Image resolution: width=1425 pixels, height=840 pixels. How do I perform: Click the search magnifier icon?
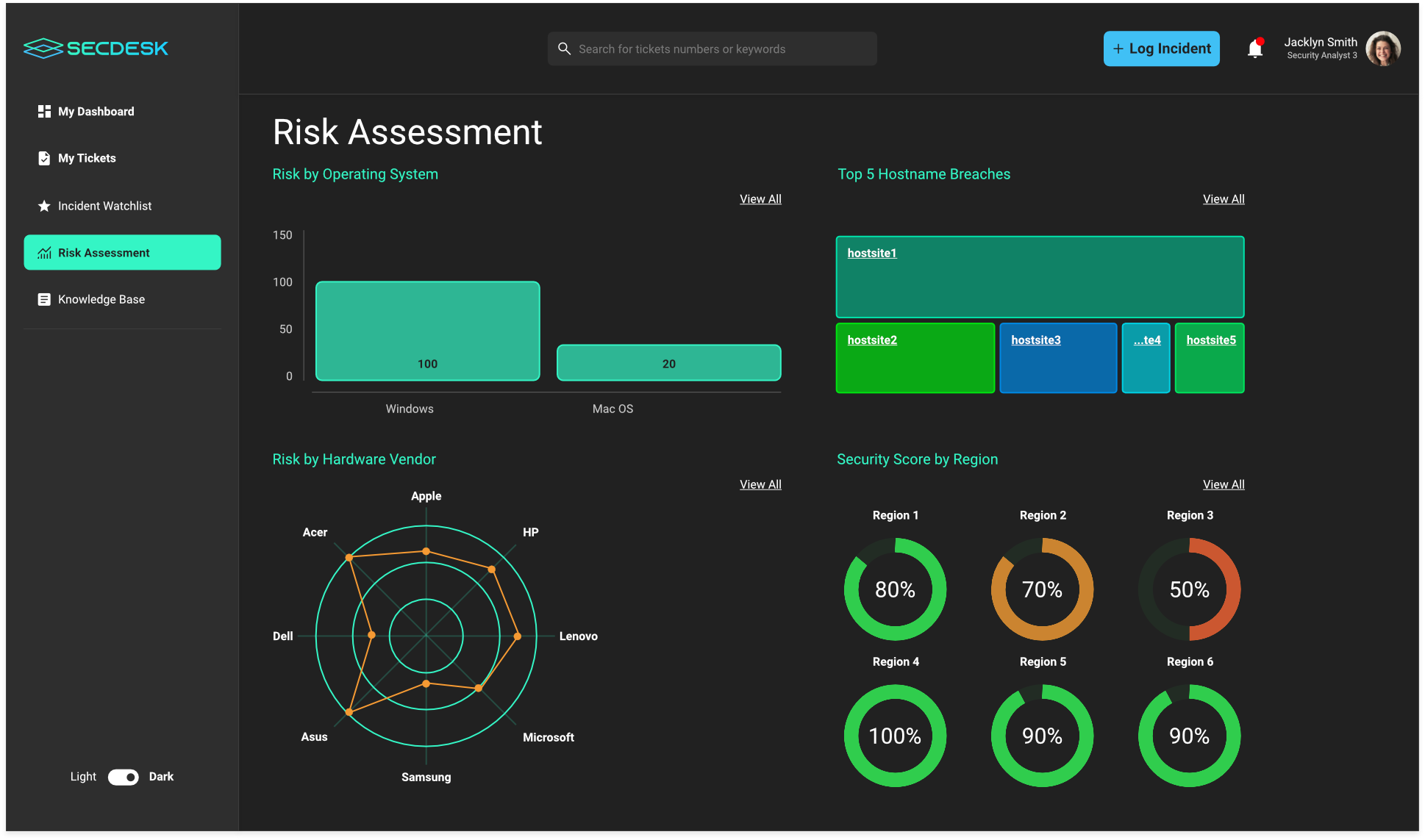click(564, 49)
